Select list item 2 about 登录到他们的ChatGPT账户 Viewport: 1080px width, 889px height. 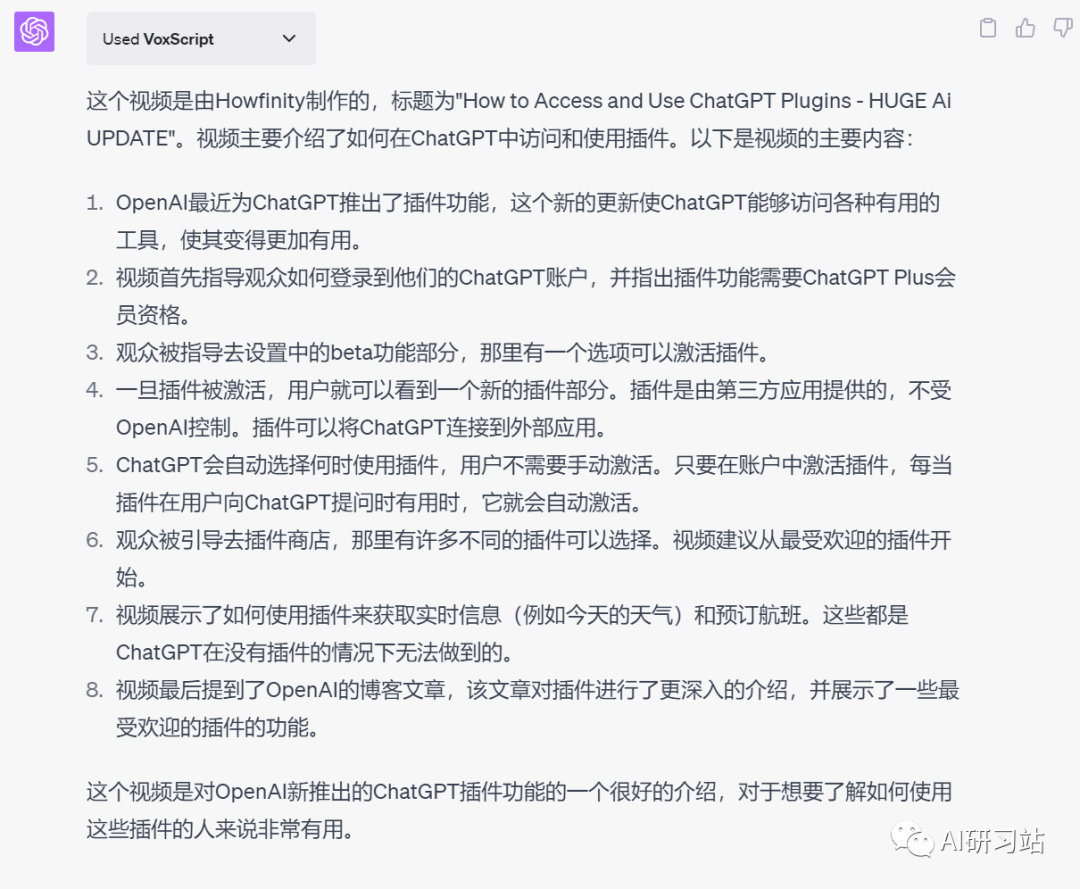535,296
